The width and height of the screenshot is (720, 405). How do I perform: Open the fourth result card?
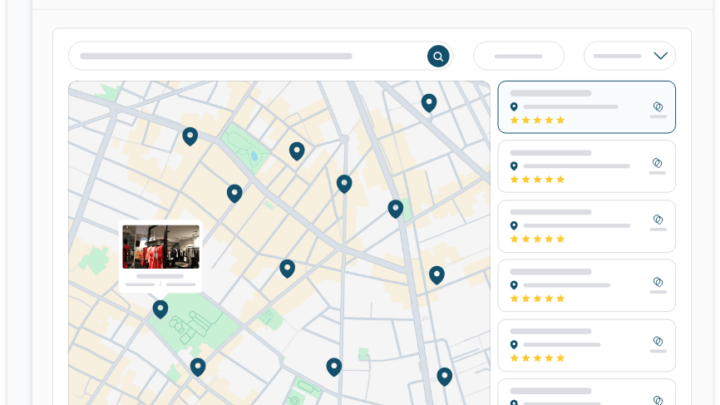[x=586, y=285]
